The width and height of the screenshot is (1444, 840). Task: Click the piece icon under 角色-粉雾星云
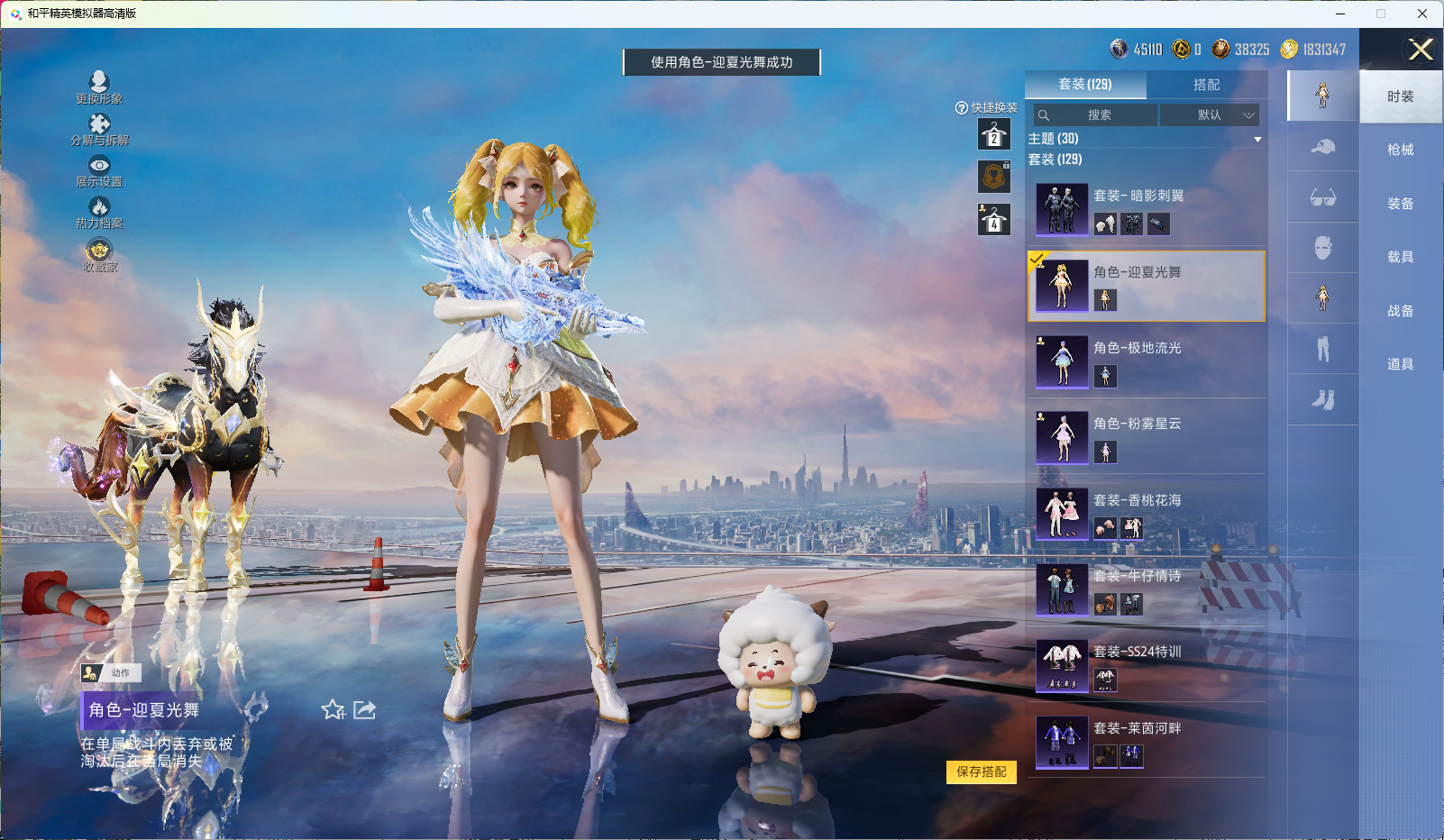(1105, 452)
